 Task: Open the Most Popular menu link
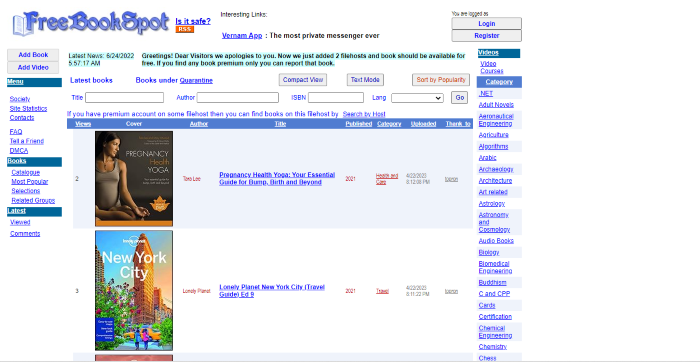(x=29, y=182)
